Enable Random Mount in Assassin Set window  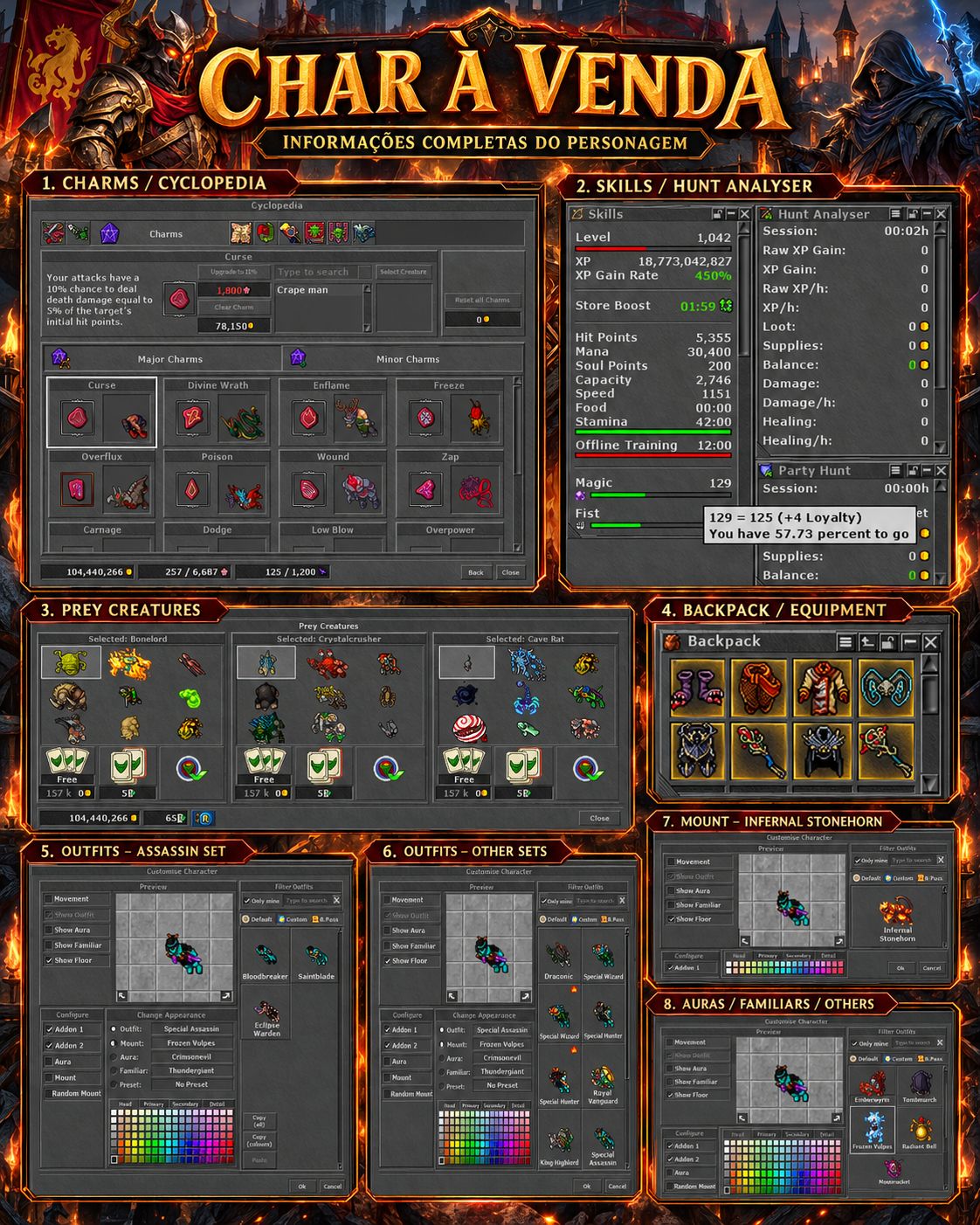pyautogui.click(x=50, y=1093)
